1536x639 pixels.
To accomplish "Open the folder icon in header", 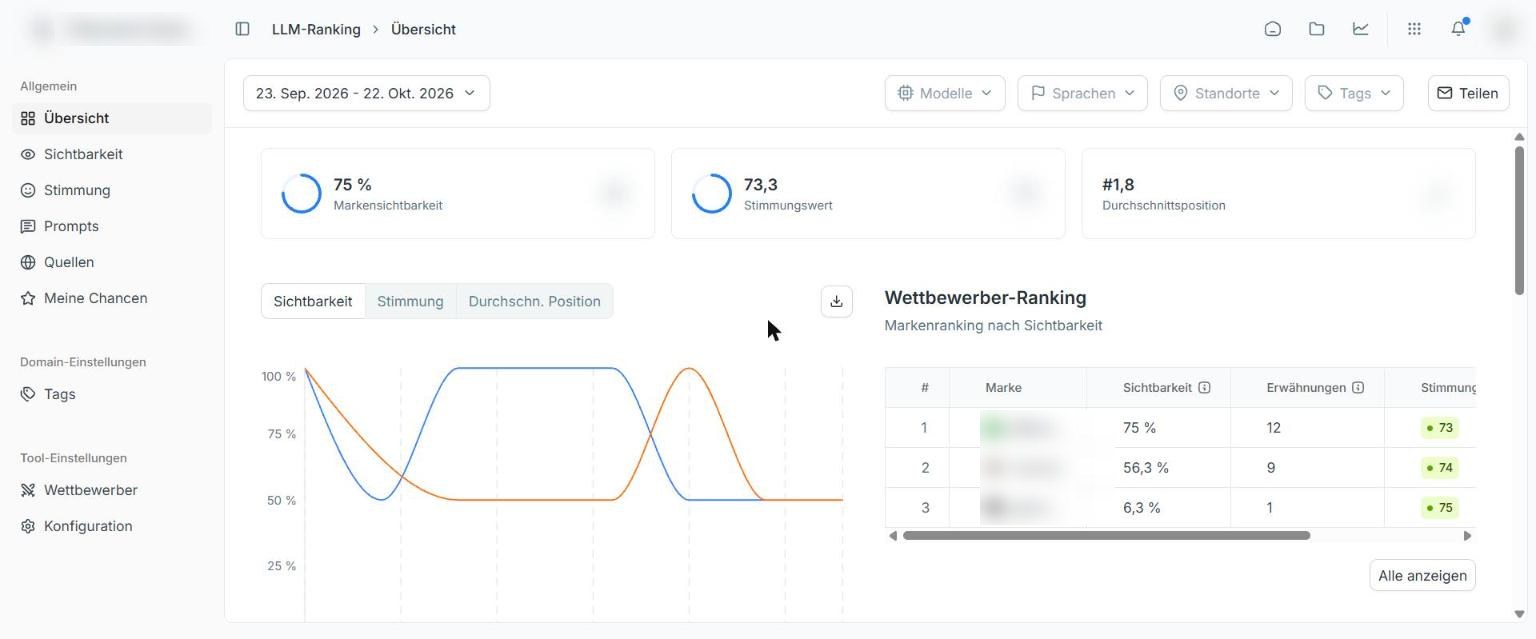I will 1317,29.
